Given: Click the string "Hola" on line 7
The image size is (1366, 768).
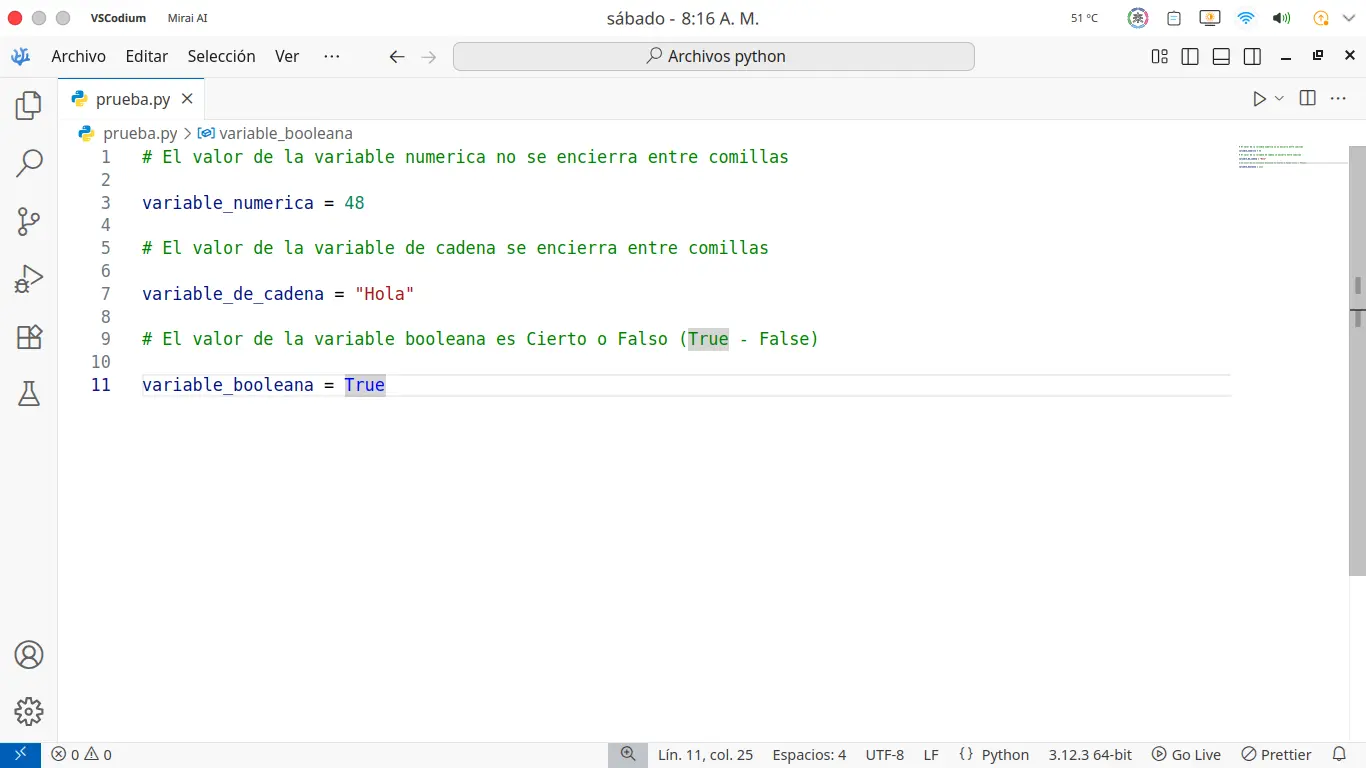Looking at the screenshot, I should [384, 294].
